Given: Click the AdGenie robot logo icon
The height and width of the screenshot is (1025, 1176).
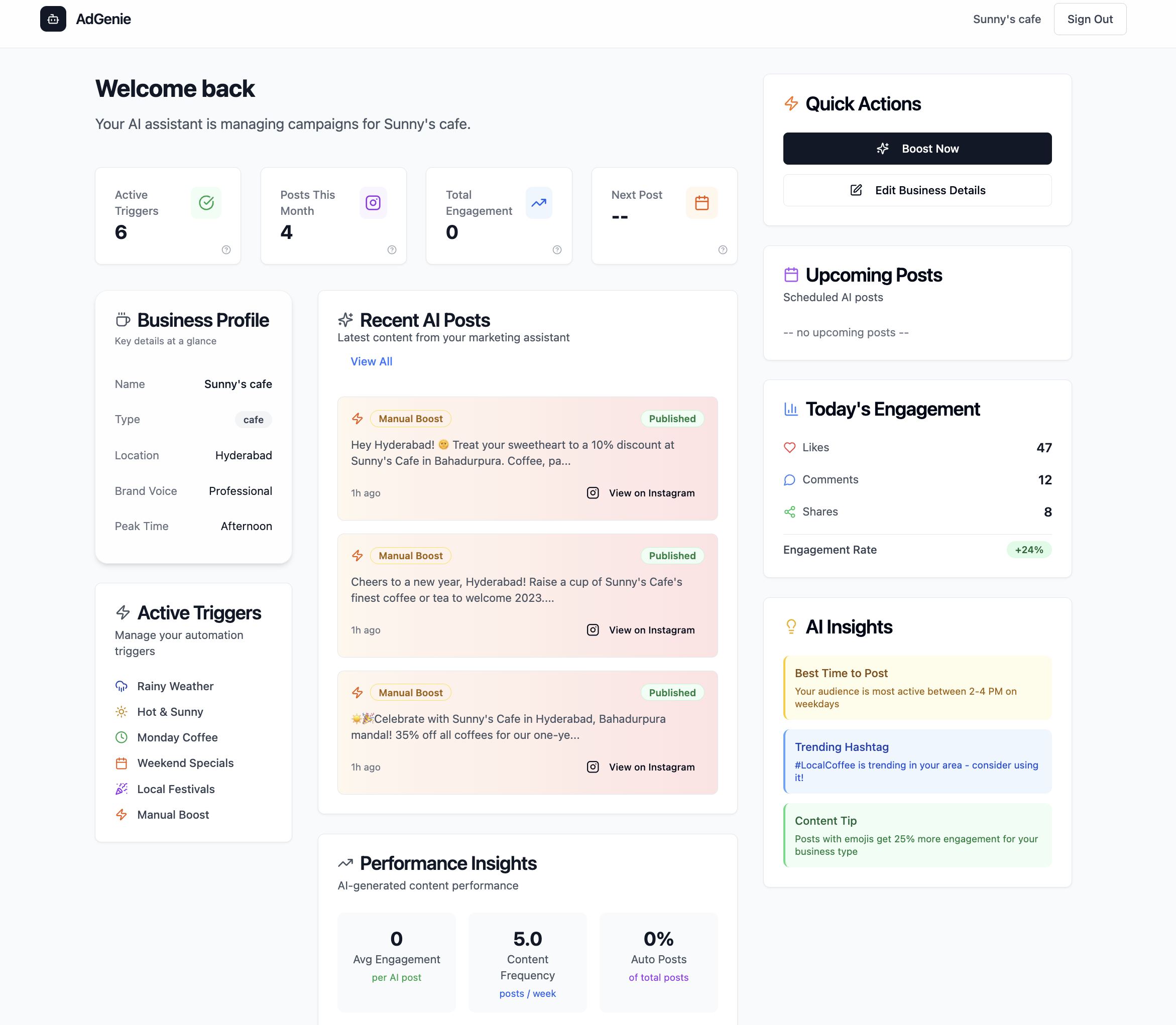Looking at the screenshot, I should tap(53, 19).
